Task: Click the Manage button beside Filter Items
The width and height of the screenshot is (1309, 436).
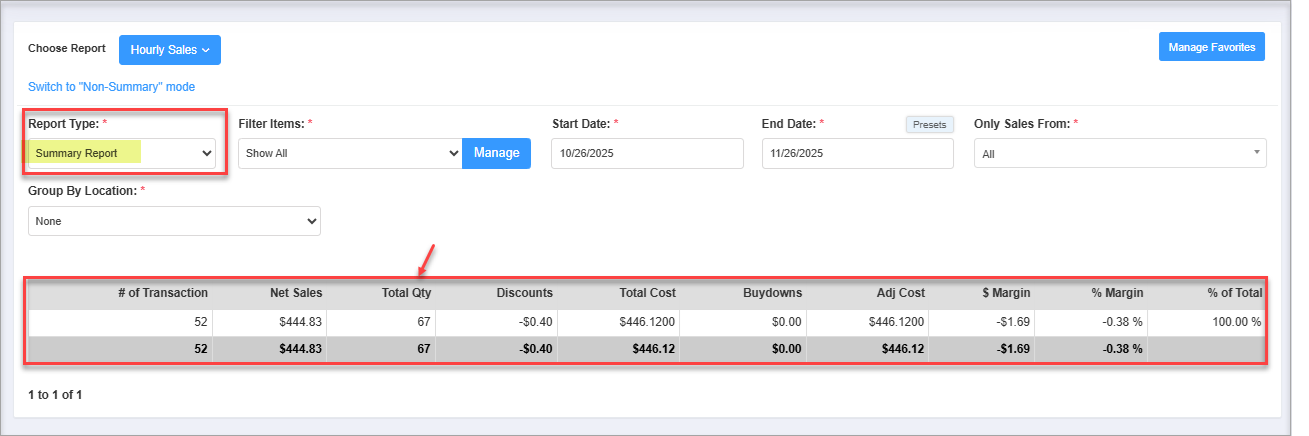Action: click(x=496, y=153)
